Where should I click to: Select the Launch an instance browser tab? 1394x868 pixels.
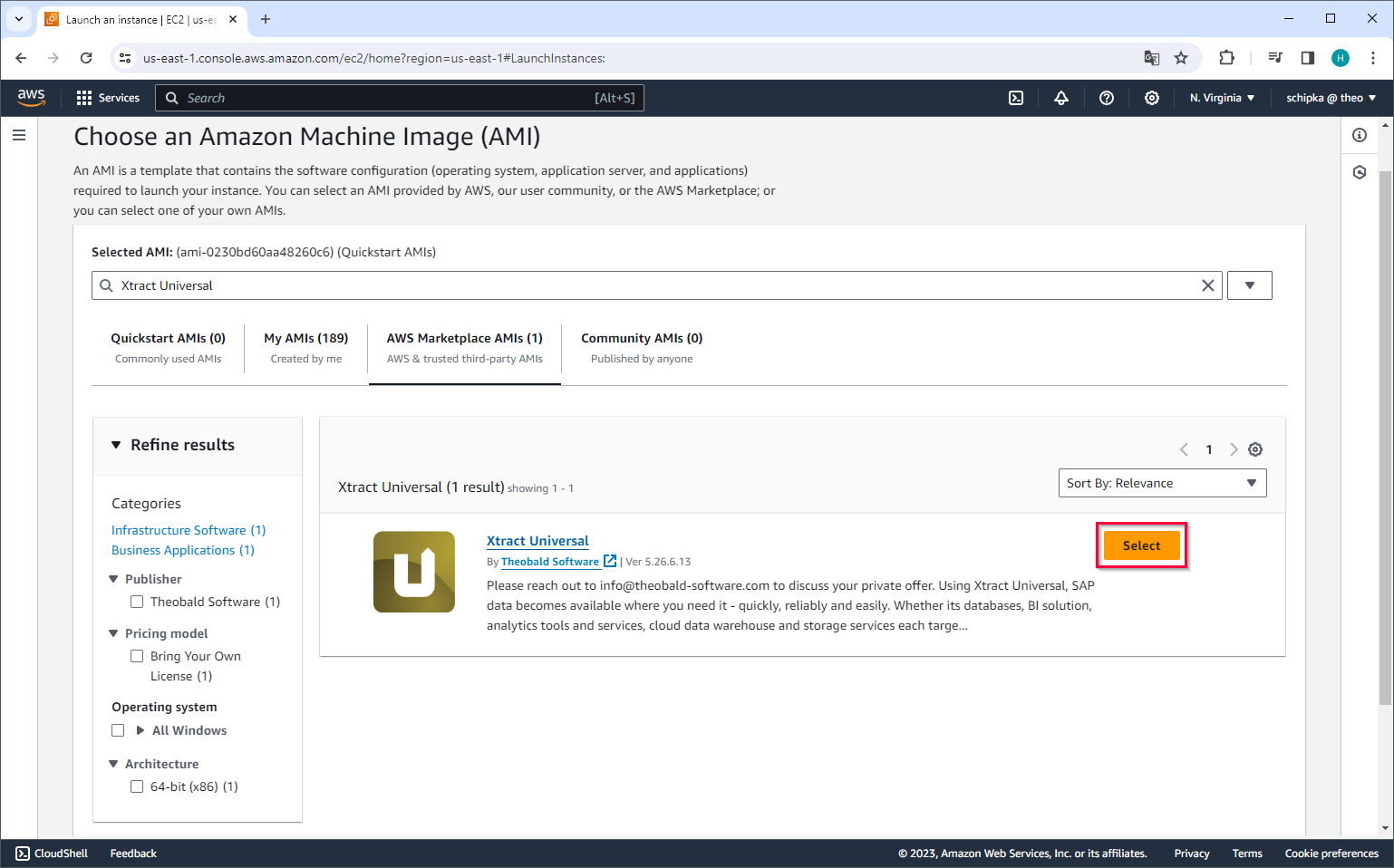tap(142, 19)
